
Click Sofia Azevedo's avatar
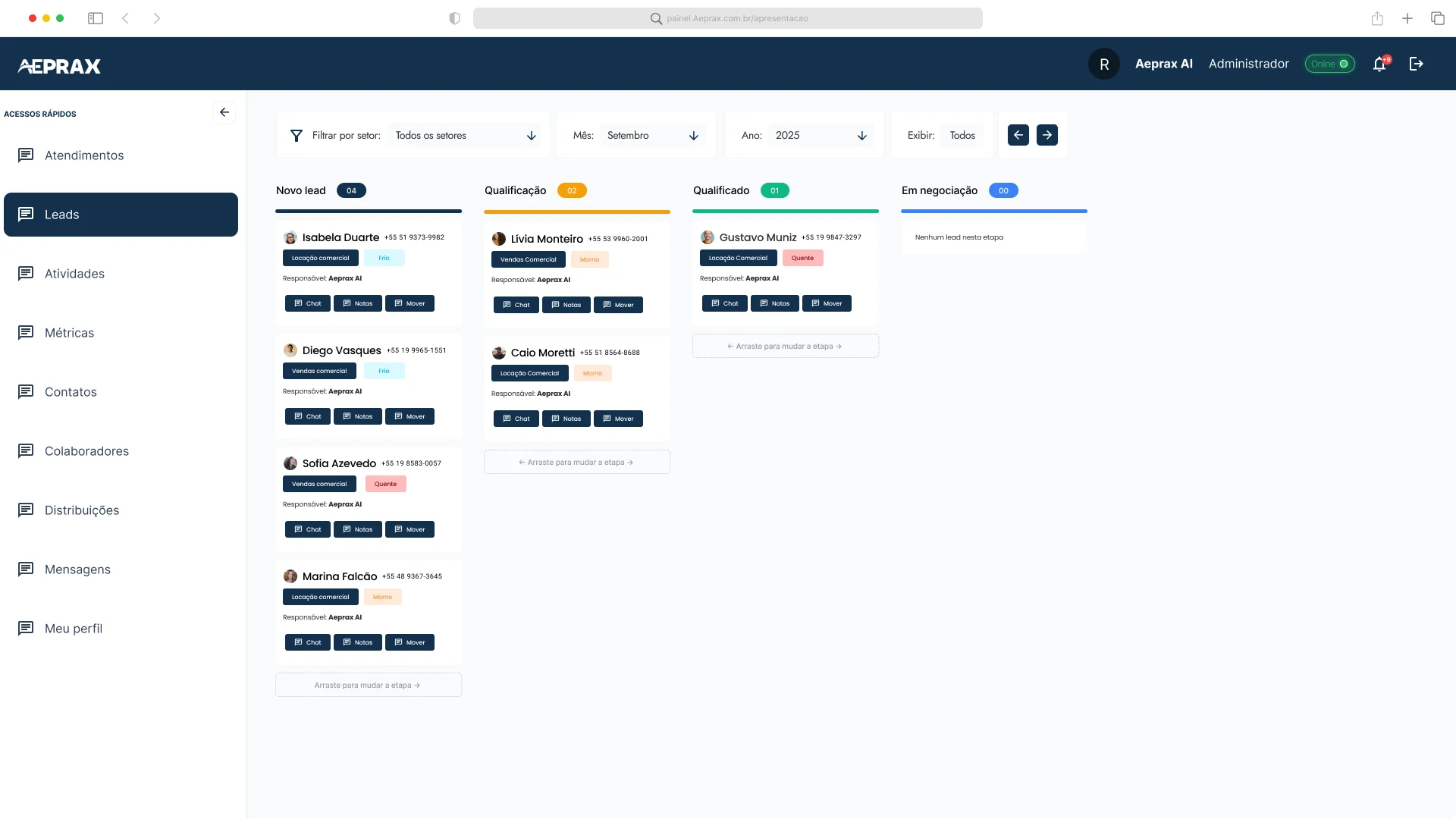click(290, 463)
